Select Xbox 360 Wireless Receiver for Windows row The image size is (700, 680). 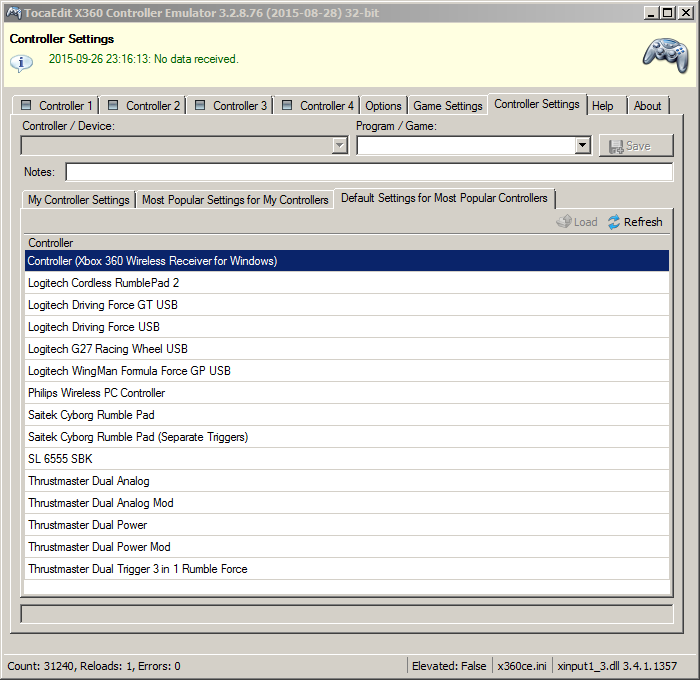click(x=346, y=261)
